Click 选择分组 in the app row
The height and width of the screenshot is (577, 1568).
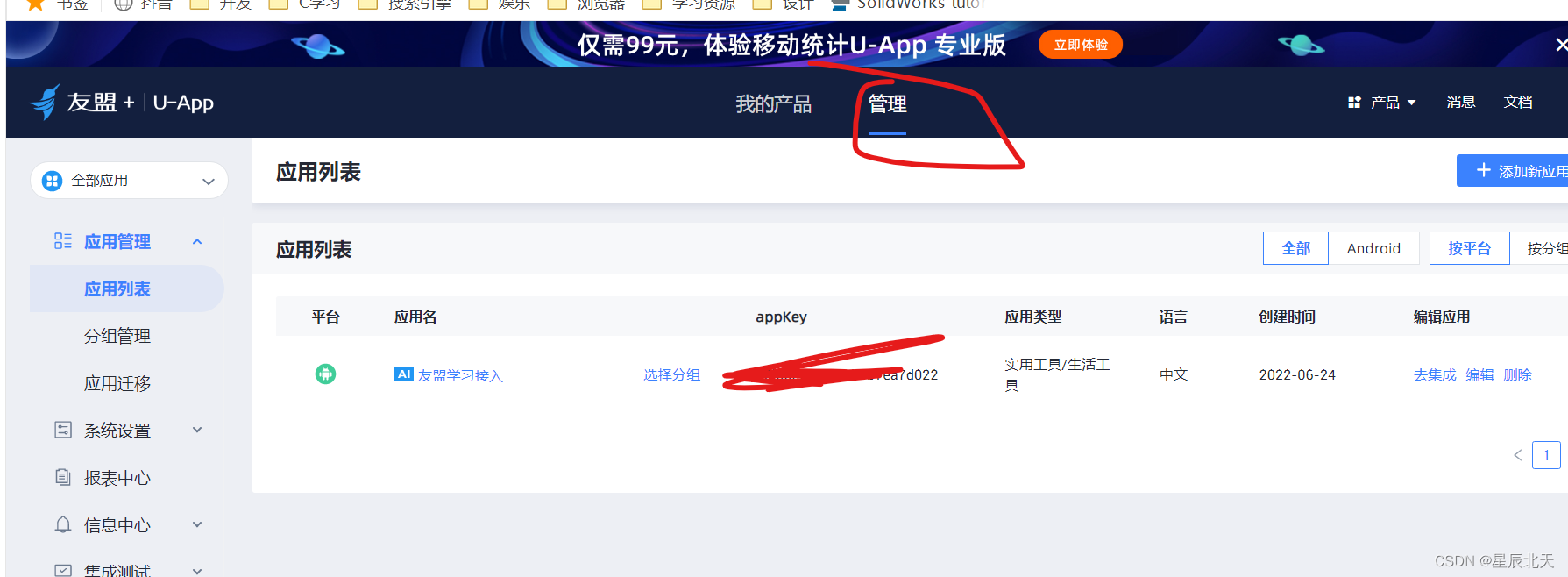coord(671,374)
